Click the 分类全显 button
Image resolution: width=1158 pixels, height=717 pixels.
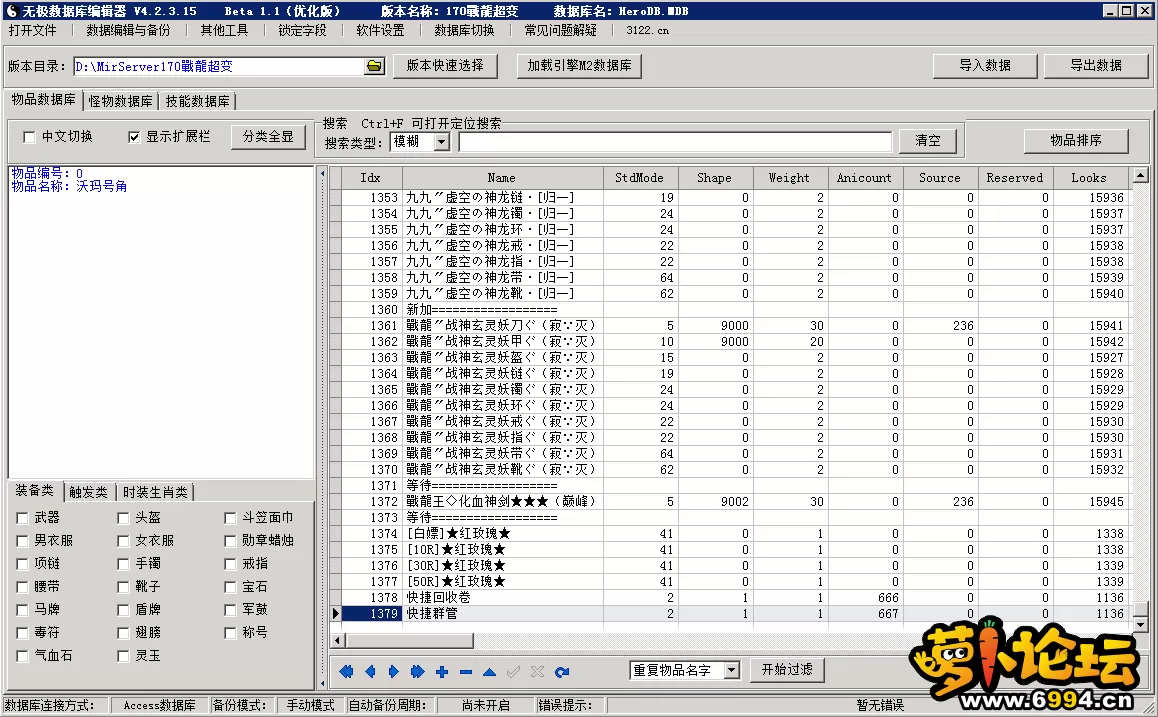268,137
